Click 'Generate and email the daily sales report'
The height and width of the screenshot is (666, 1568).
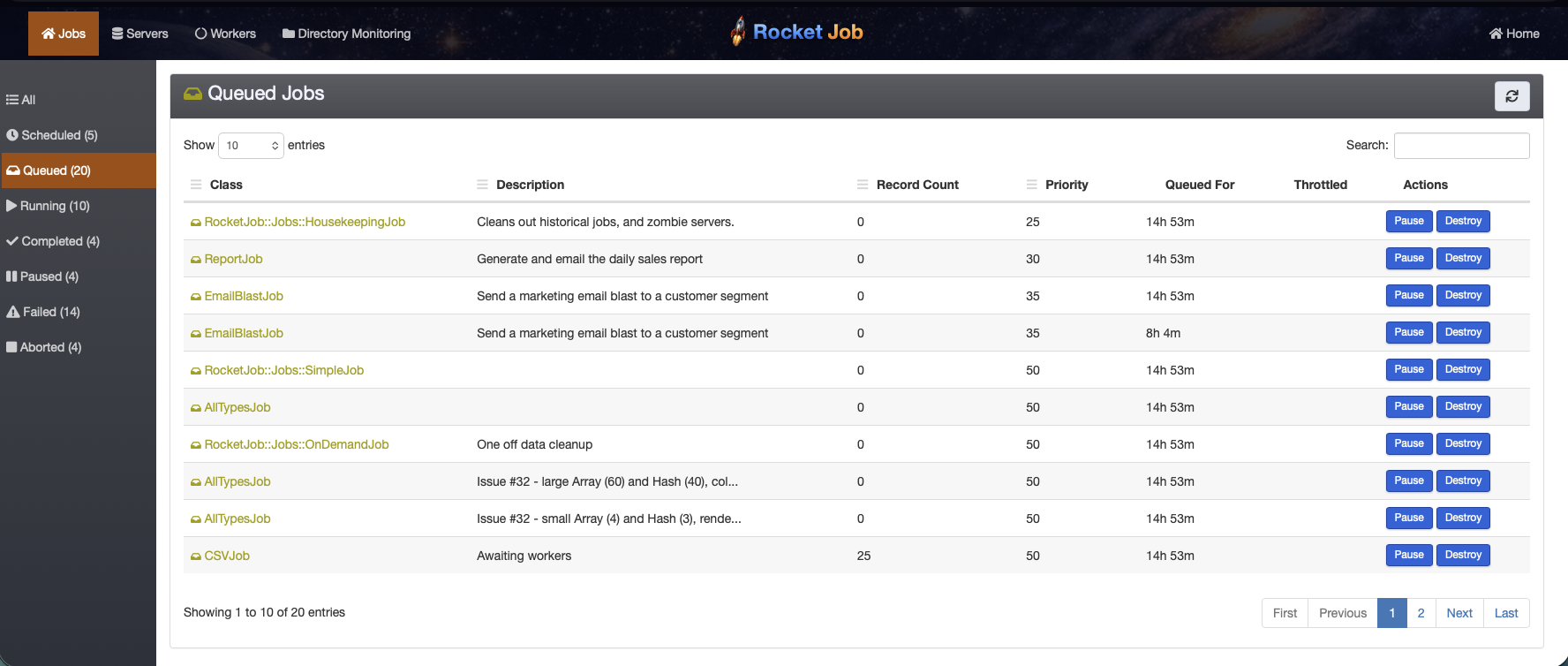[x=590, y=259]
